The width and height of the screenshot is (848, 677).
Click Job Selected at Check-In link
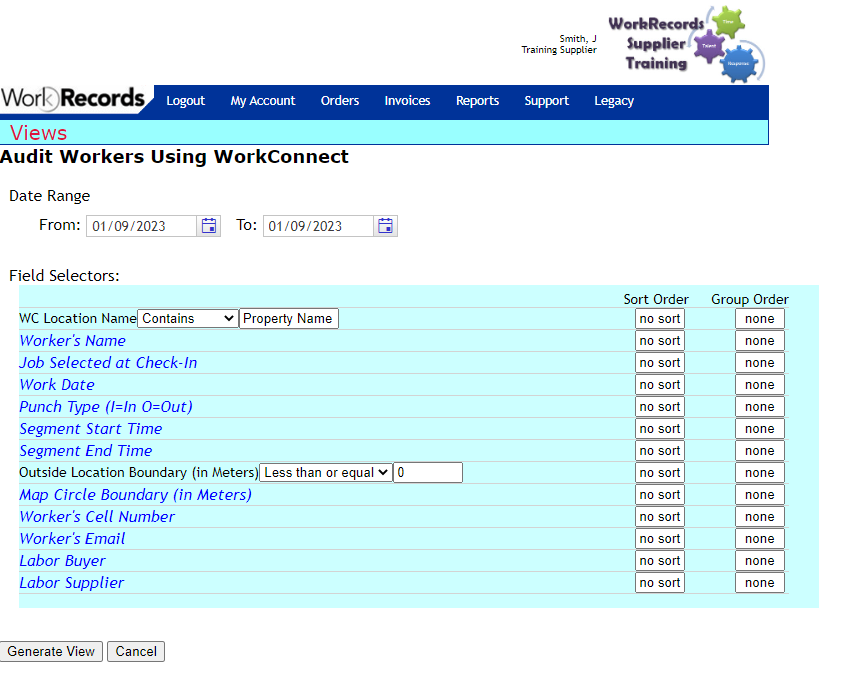pyautogui.click(x=108, y=363)
